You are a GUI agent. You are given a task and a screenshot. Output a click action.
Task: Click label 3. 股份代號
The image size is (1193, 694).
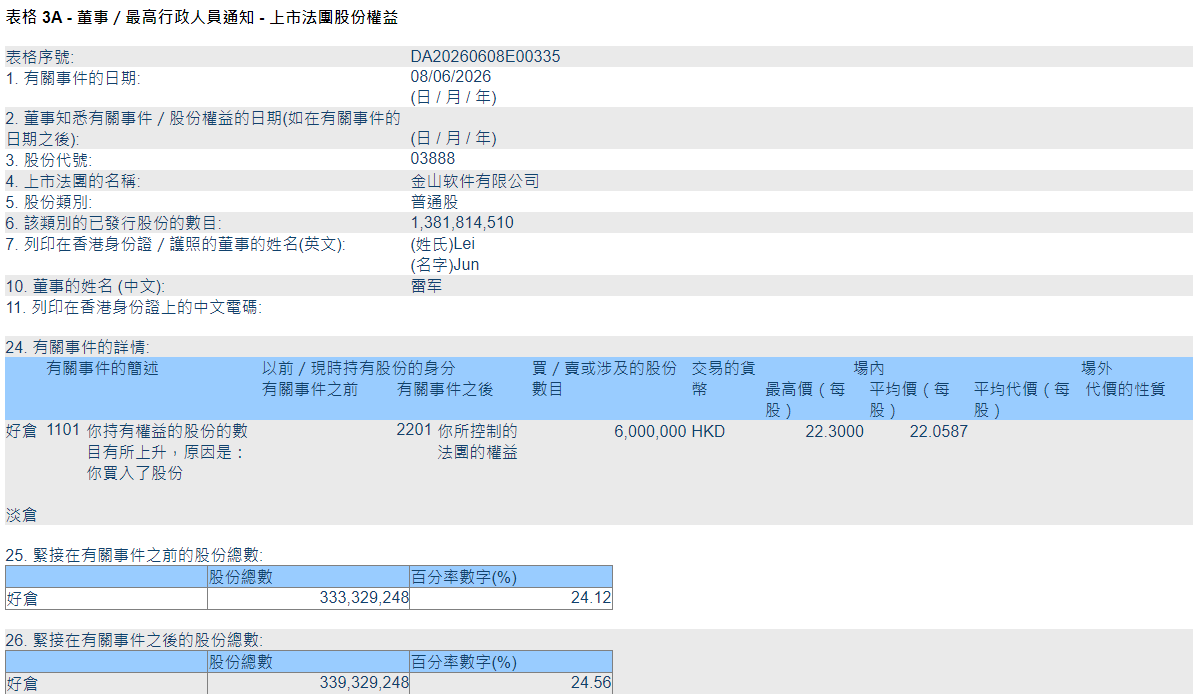point(49,160)
